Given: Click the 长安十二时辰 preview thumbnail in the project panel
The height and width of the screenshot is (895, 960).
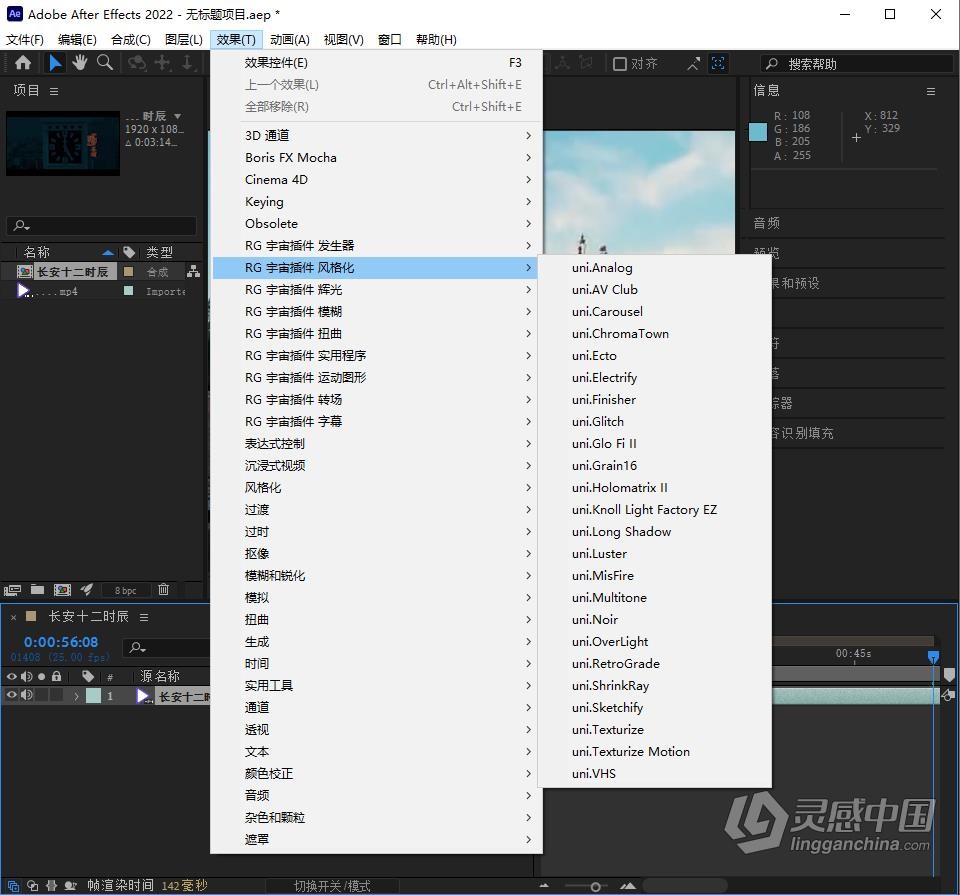Looking at the screenshot, I should tap(62, 143).
